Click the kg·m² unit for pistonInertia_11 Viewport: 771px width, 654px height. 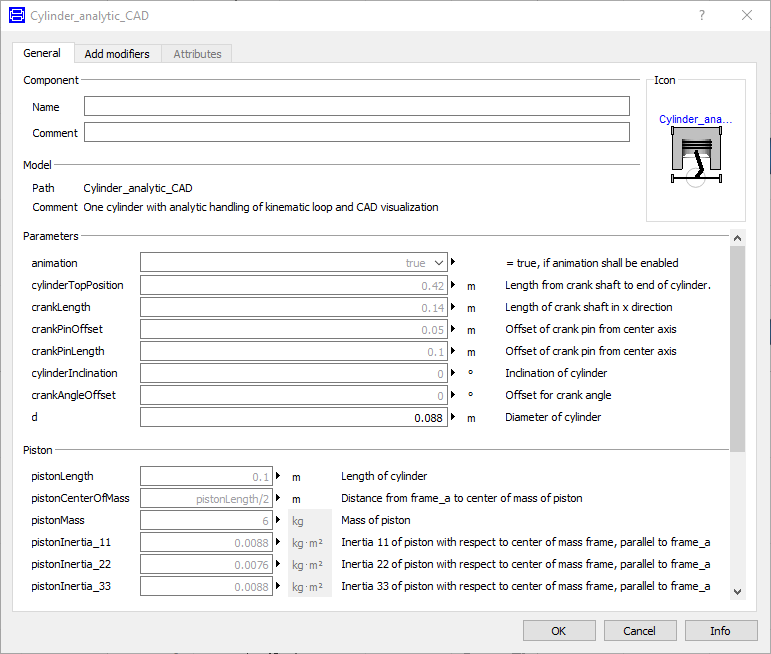tap(310, 542)
